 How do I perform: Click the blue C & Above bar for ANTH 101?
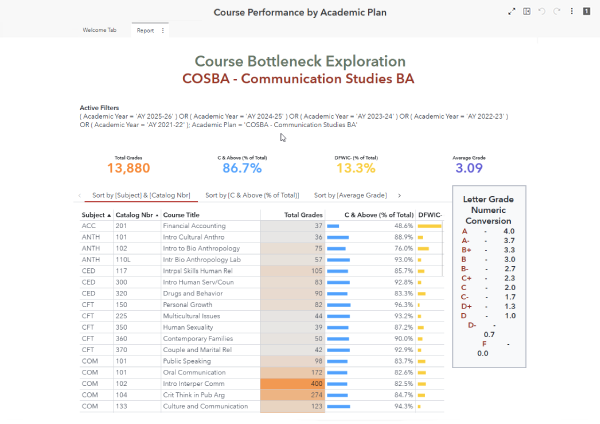click(x=338, y=238)
